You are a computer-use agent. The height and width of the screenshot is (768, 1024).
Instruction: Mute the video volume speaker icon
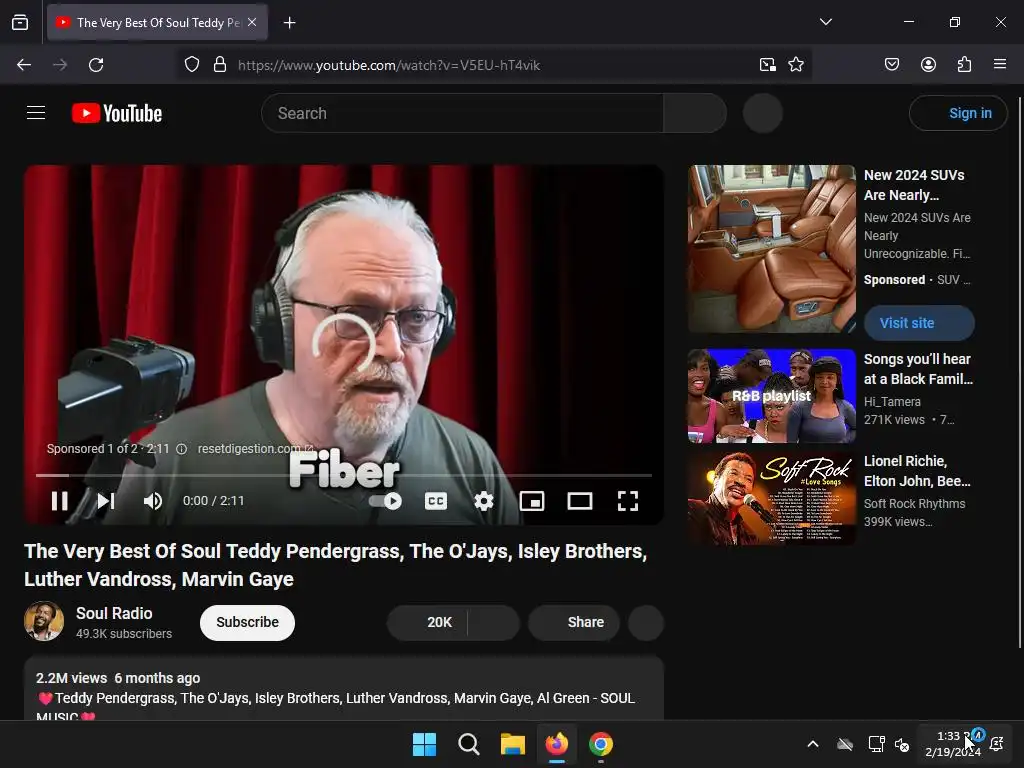(x=153, y=501)
